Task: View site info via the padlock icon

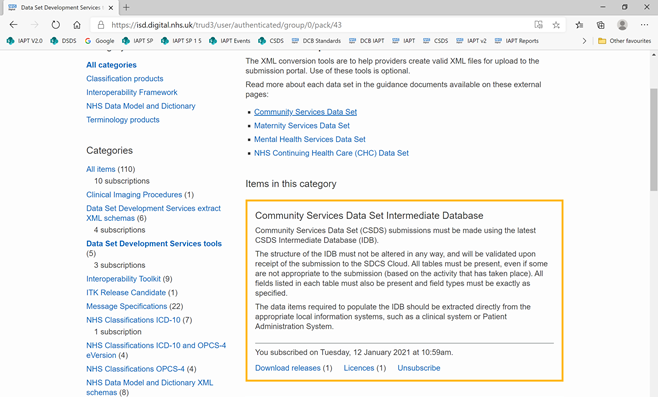Action: point(101,25)
